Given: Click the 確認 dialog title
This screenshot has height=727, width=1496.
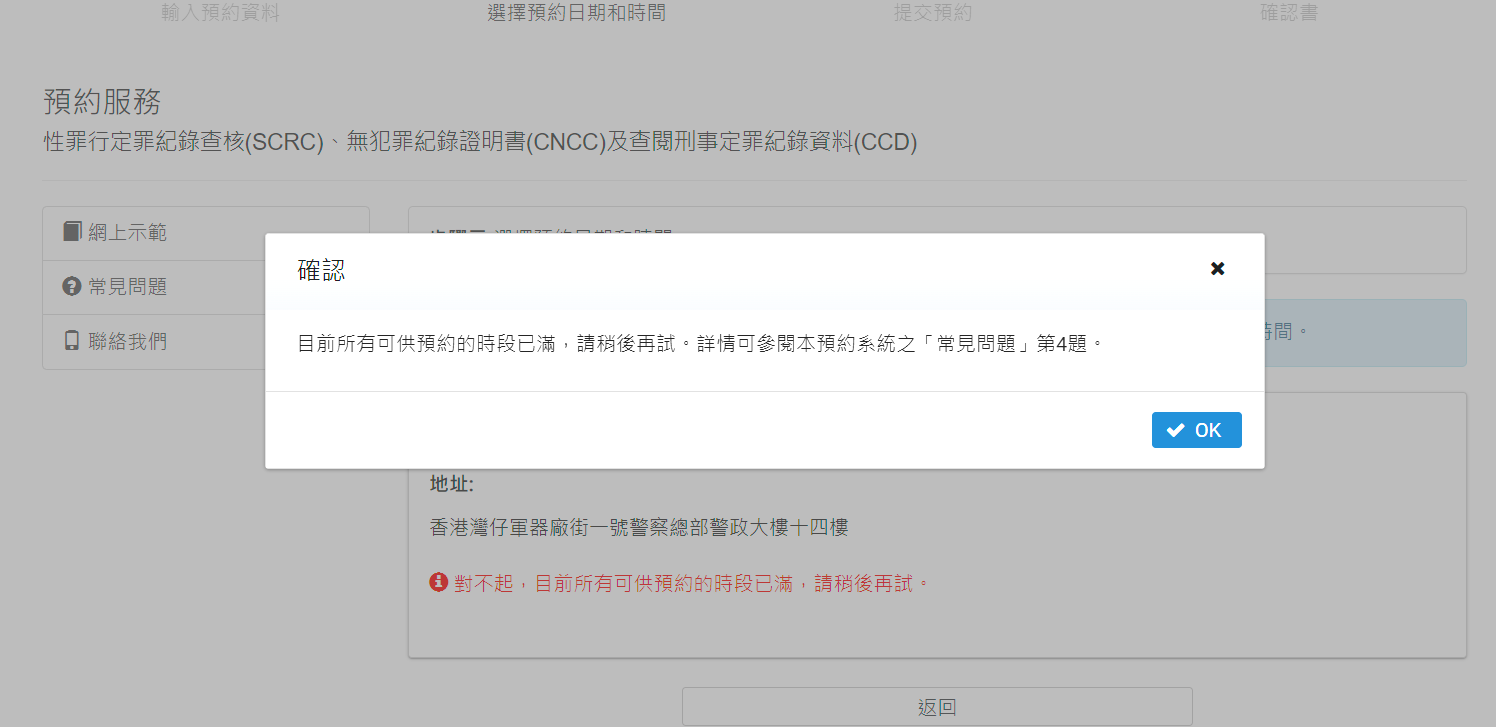Looking at the screenshot, I should pos(322,270).
